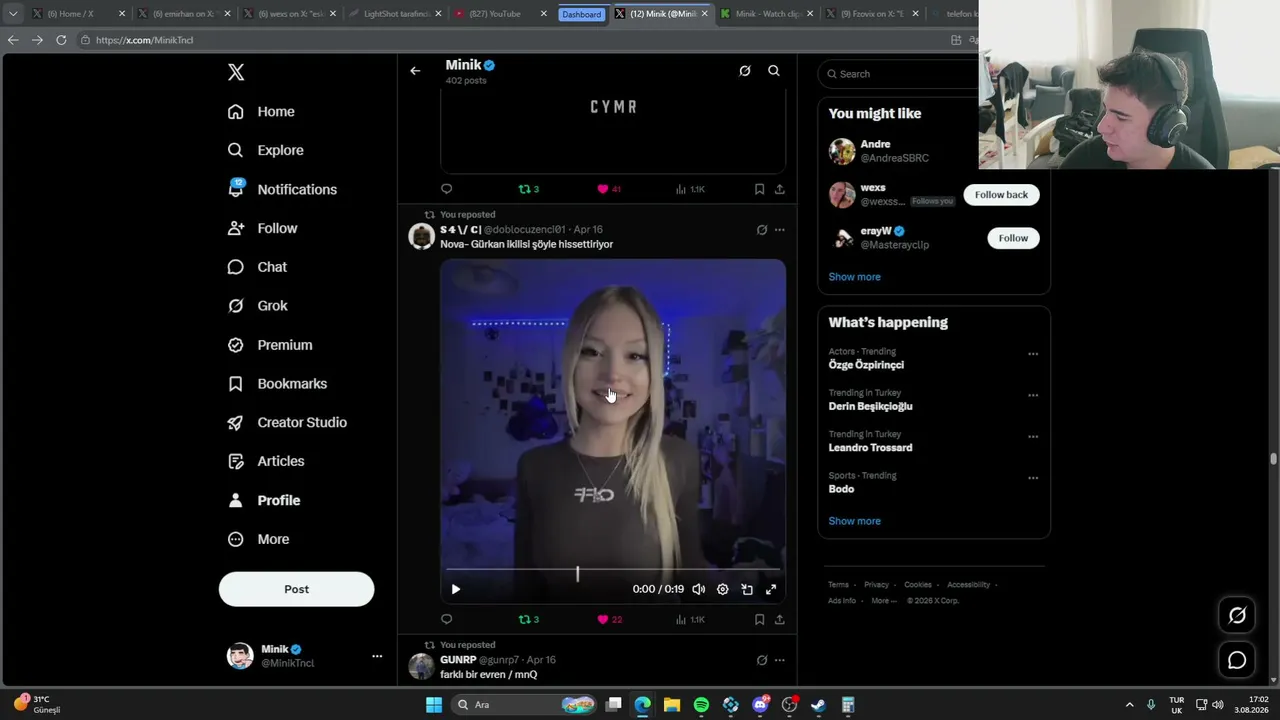Click the white Post button
The width and height of the screenshot is (1280, 720).
pos(296,589)
